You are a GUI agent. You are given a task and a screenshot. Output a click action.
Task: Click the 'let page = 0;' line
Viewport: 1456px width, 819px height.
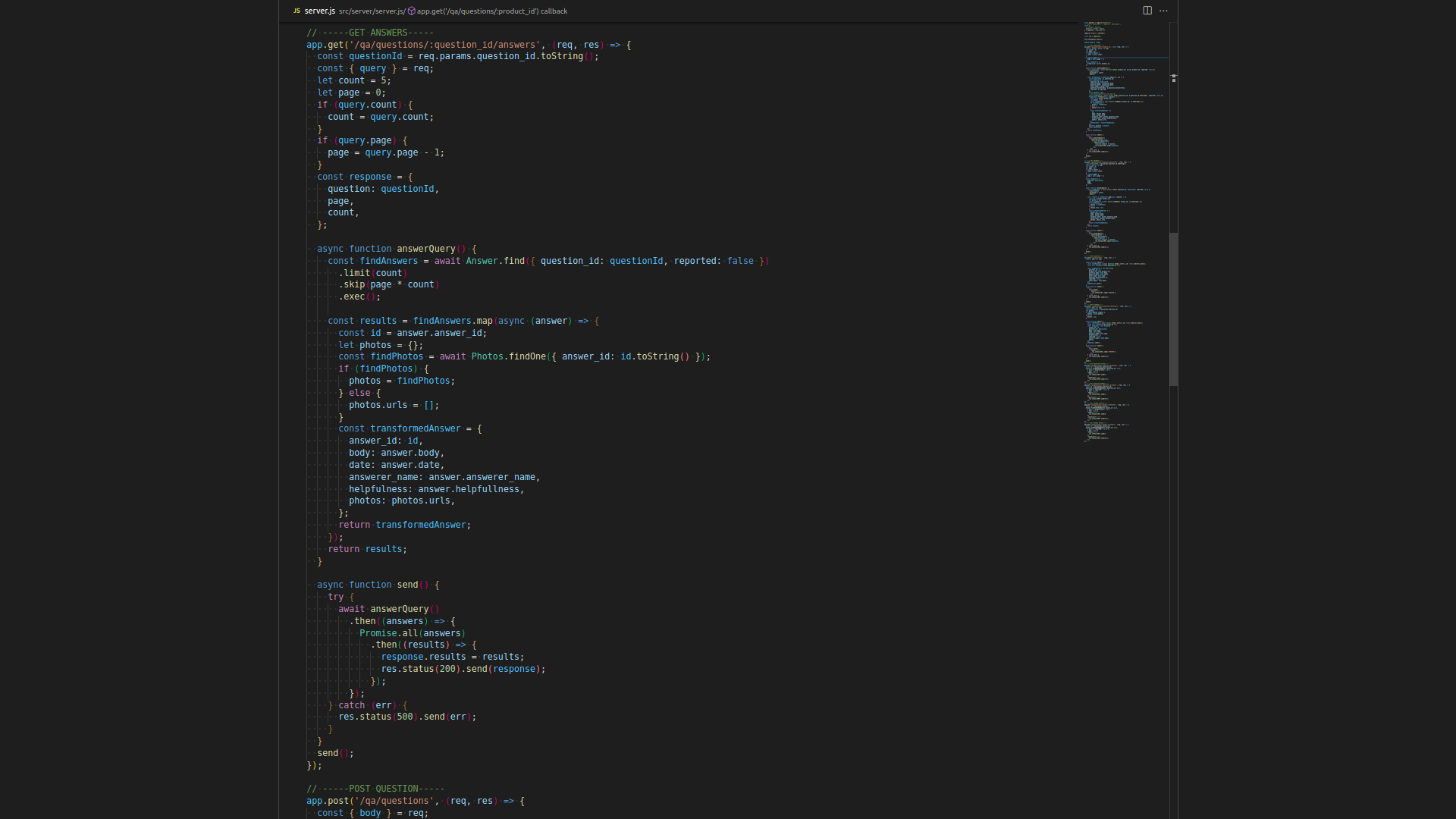point(352,93)
